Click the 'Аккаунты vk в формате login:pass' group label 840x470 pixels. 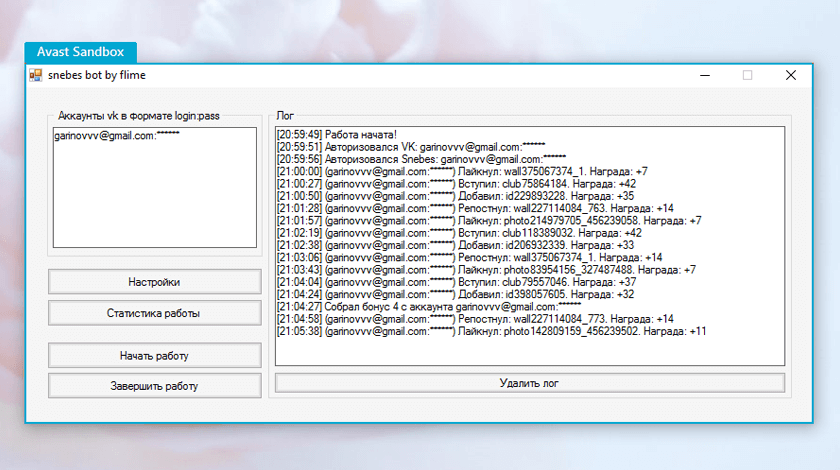139,116
